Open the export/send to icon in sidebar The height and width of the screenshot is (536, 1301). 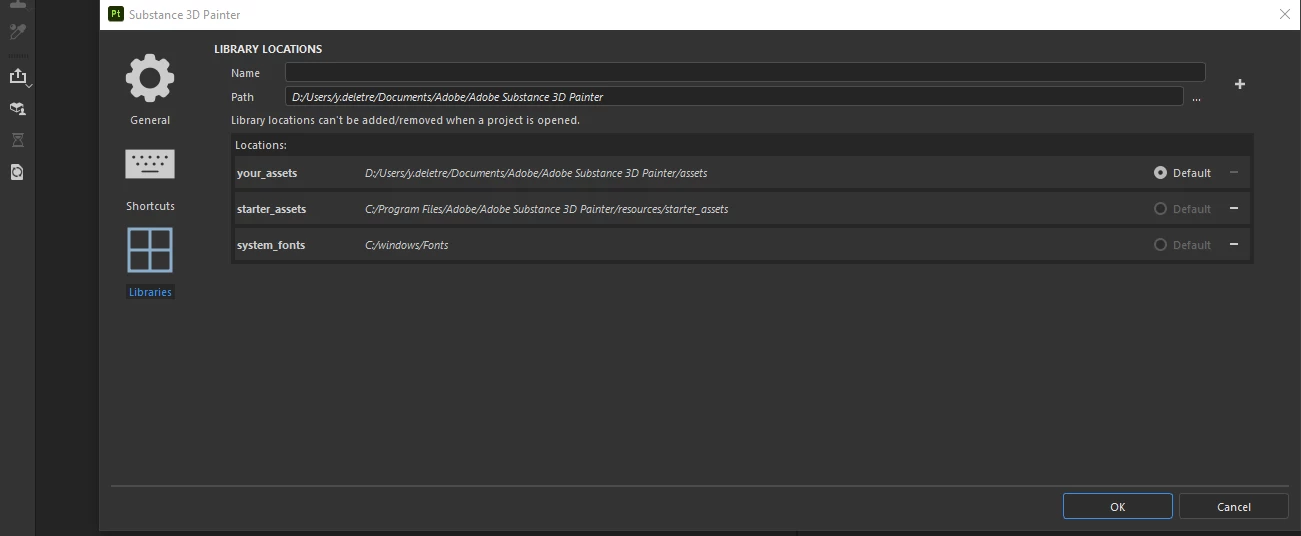click(18, 76)
